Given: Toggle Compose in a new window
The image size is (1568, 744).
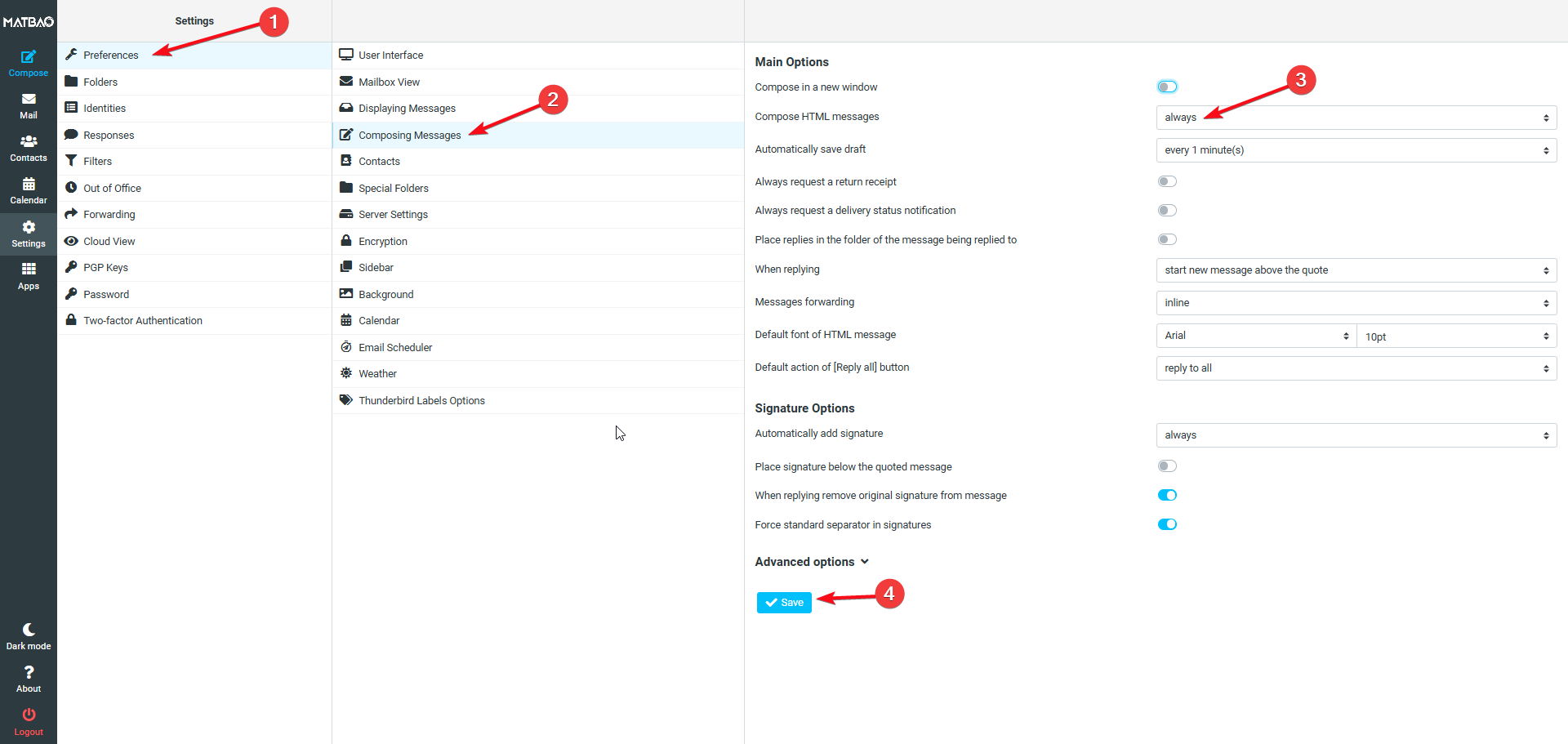Looking at the screenshot, I should pos(1167,87).
